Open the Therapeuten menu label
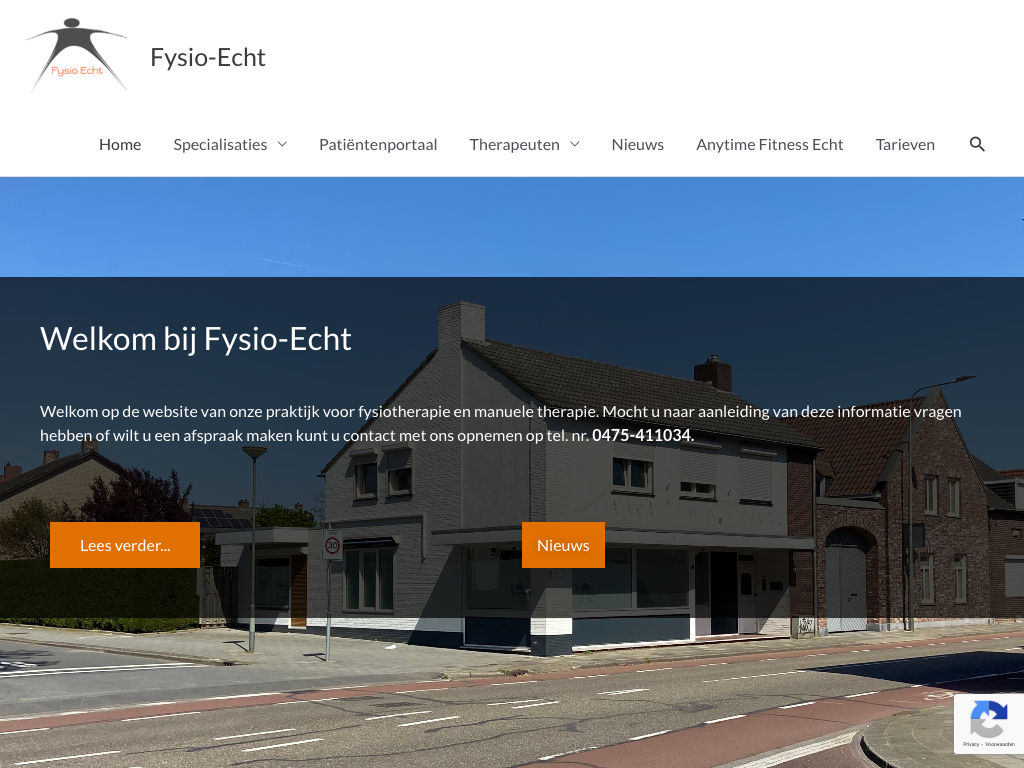Image resolution: width=1024 pixels, height=768 pixels. (x=514, y=144)
